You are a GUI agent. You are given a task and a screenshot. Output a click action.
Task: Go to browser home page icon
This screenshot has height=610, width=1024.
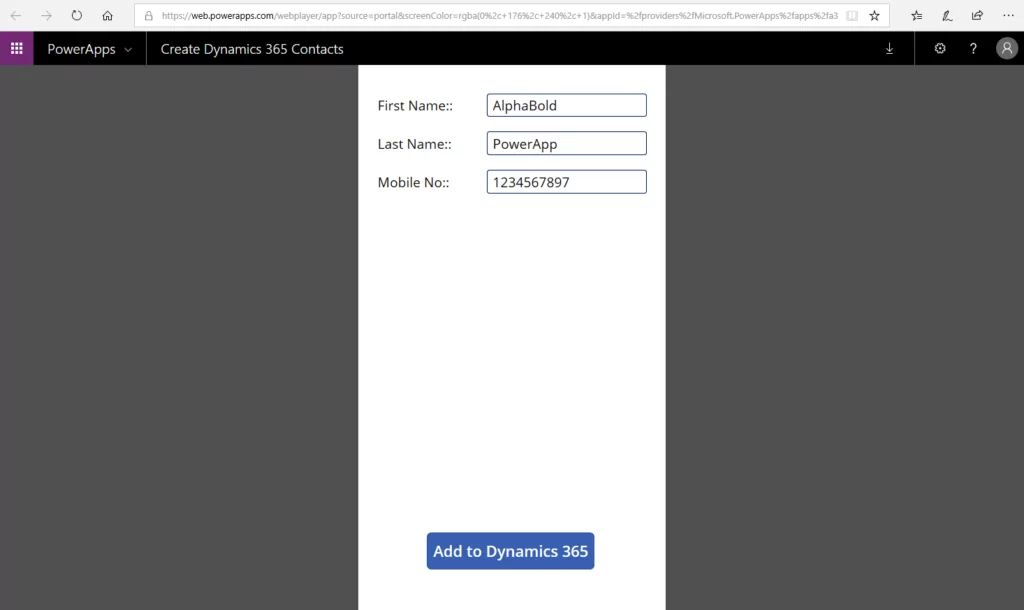pos(107,16)
